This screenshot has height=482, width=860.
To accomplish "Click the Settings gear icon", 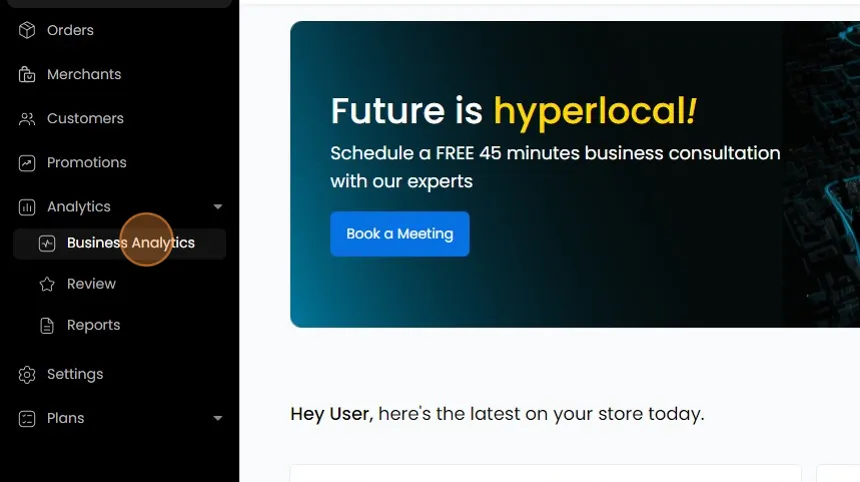I will pos(27,375).
